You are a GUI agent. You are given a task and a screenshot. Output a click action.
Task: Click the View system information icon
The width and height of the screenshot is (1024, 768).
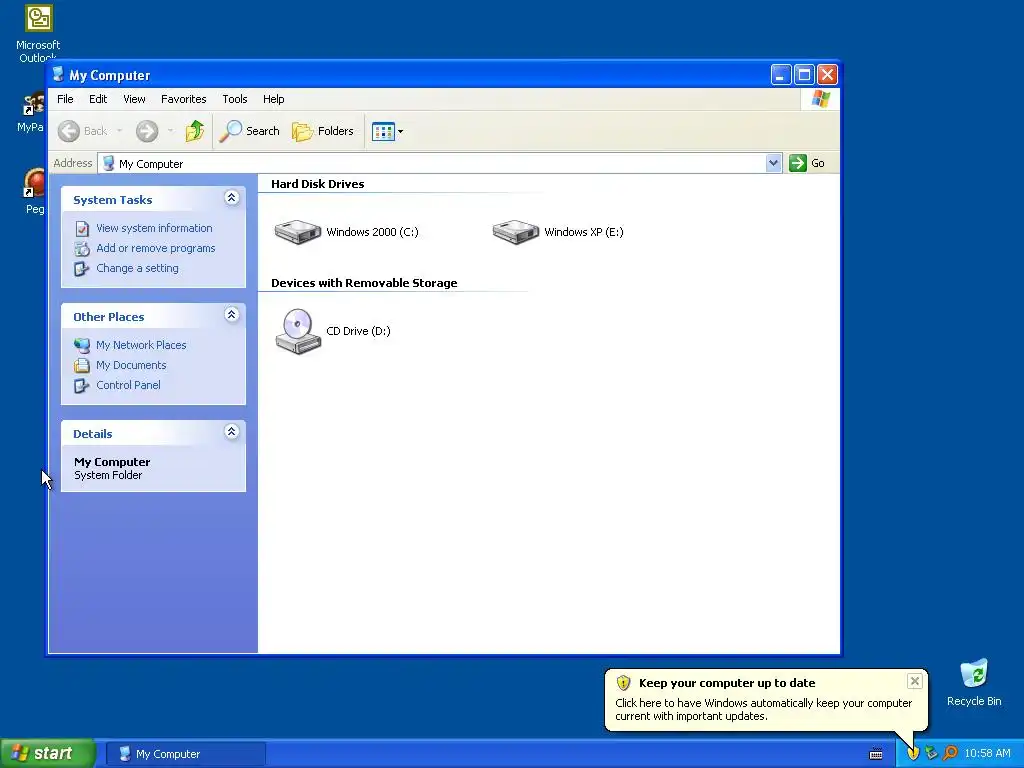[x=82, y=229]
